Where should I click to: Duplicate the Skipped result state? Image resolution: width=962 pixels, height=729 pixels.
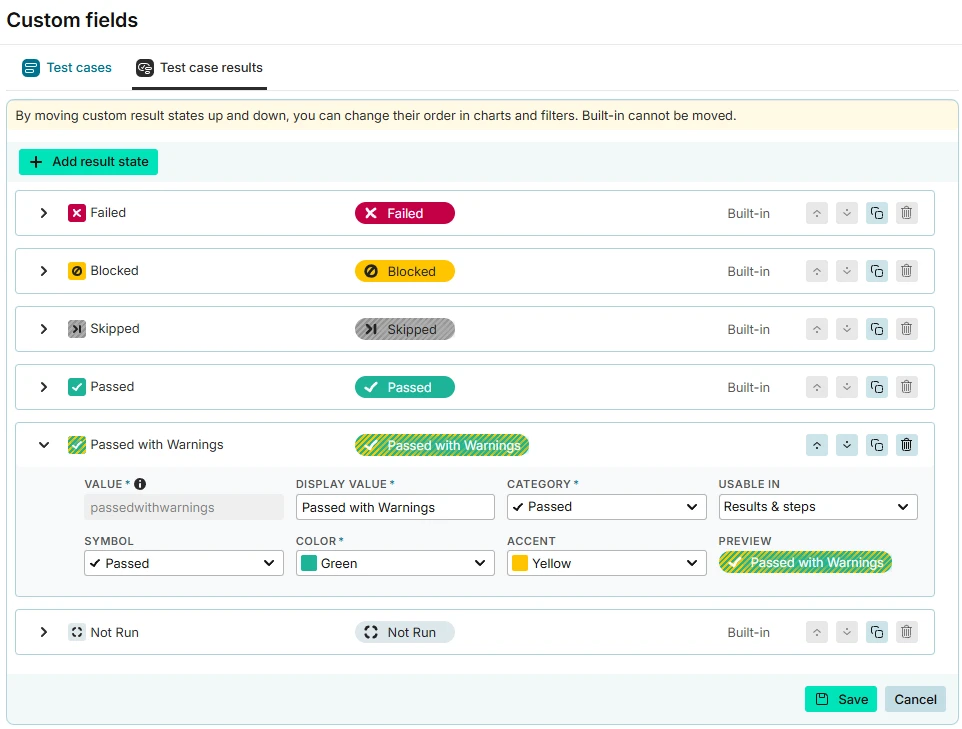(x=877, y=329)
